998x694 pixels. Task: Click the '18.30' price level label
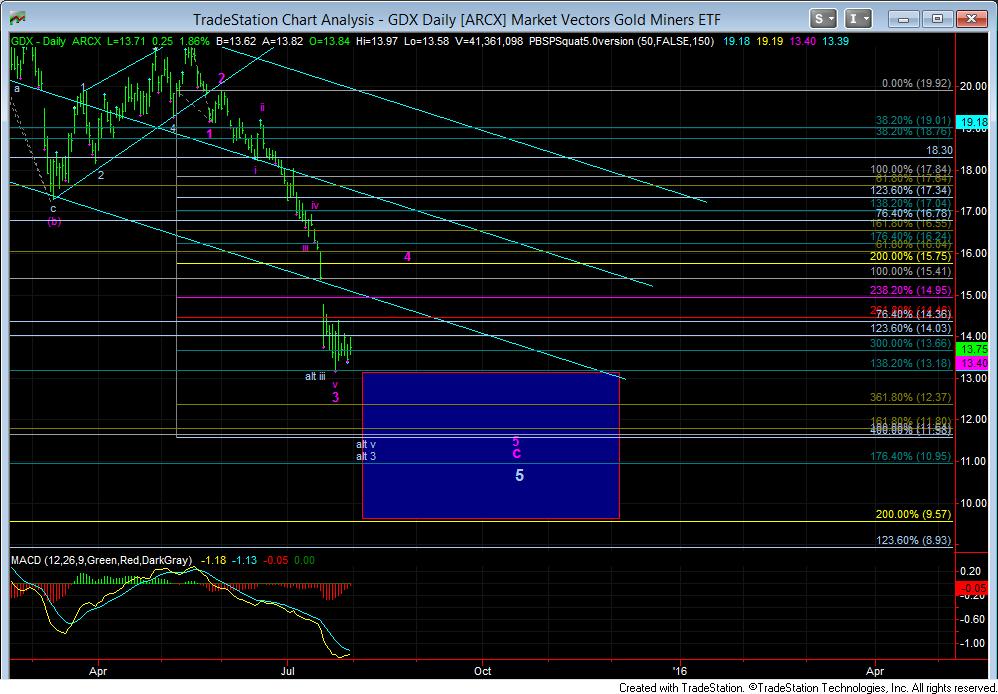pyautogui.click(x=939, y=150)
